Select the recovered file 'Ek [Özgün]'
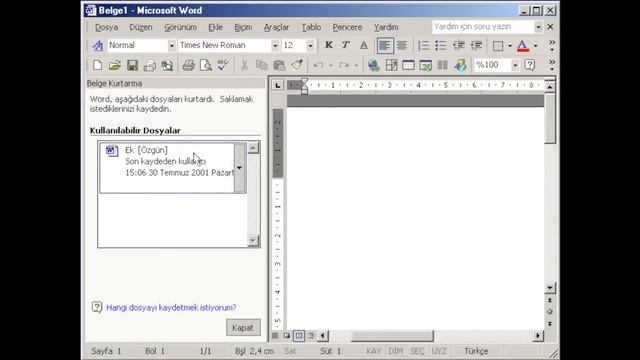The width and height of the screenshot is (640, 360). (167, 168)
